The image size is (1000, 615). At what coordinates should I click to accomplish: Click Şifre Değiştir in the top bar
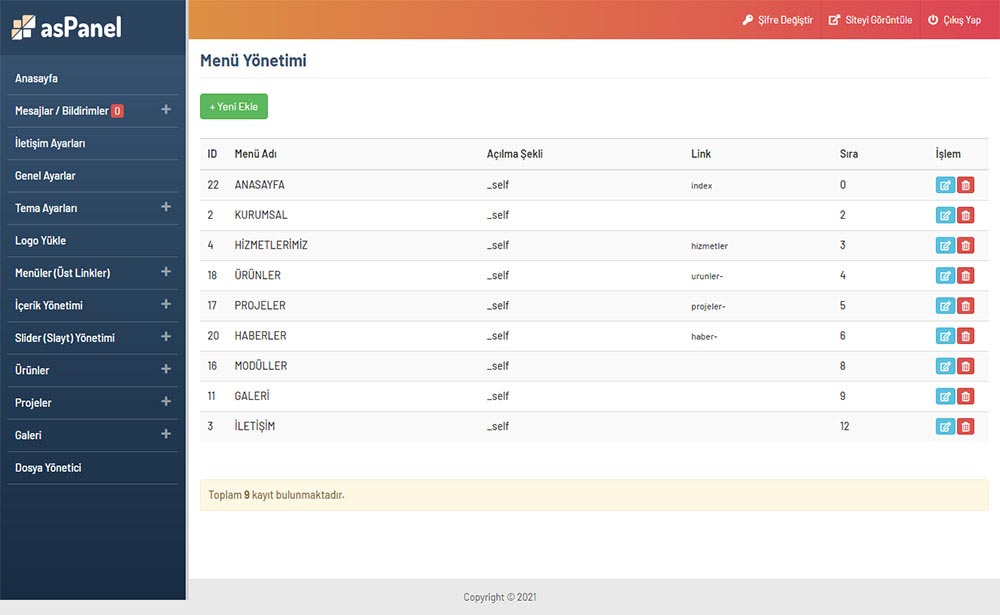(x=777, y=20)
